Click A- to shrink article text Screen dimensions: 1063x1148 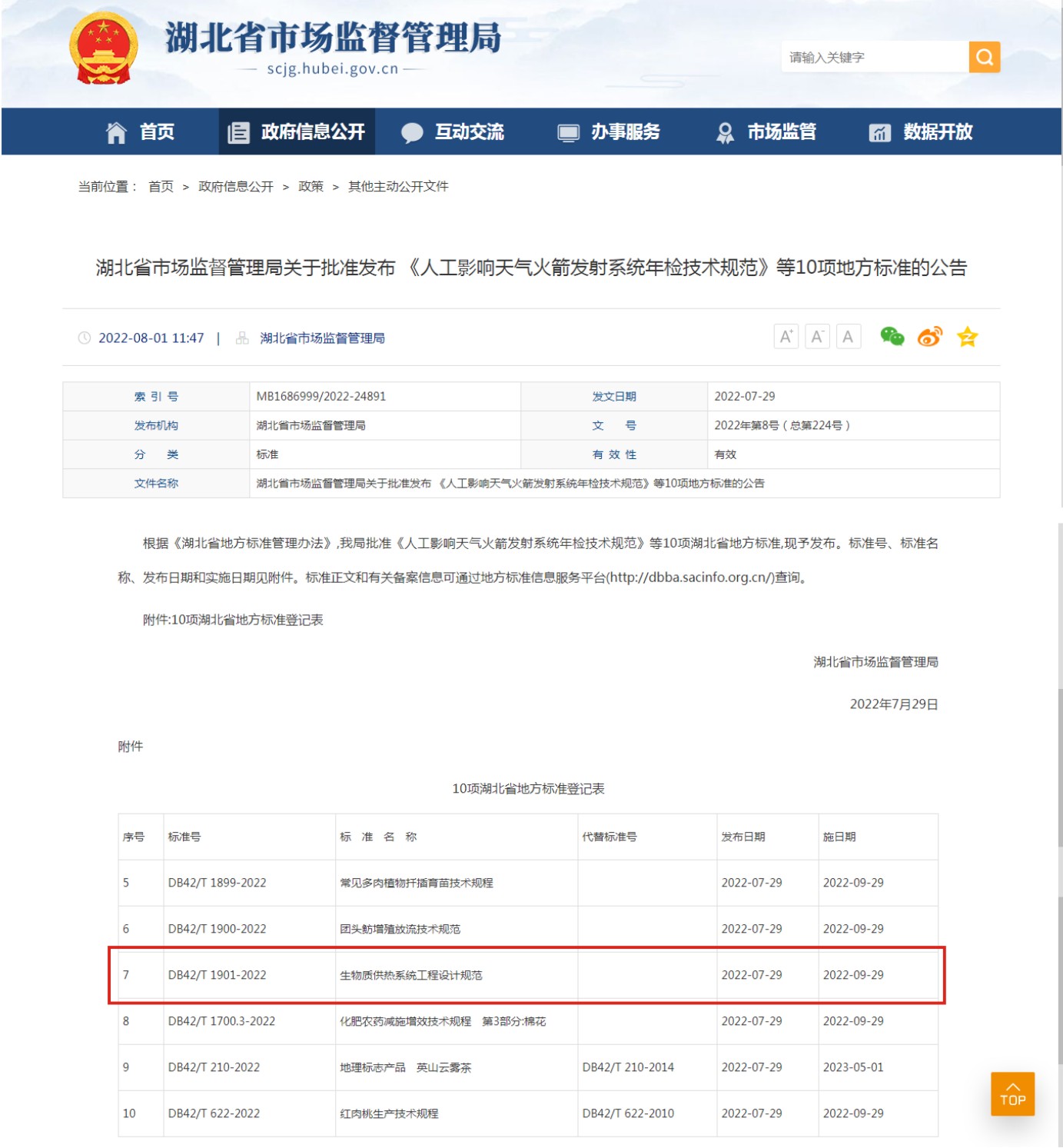(x=816, y=336)
